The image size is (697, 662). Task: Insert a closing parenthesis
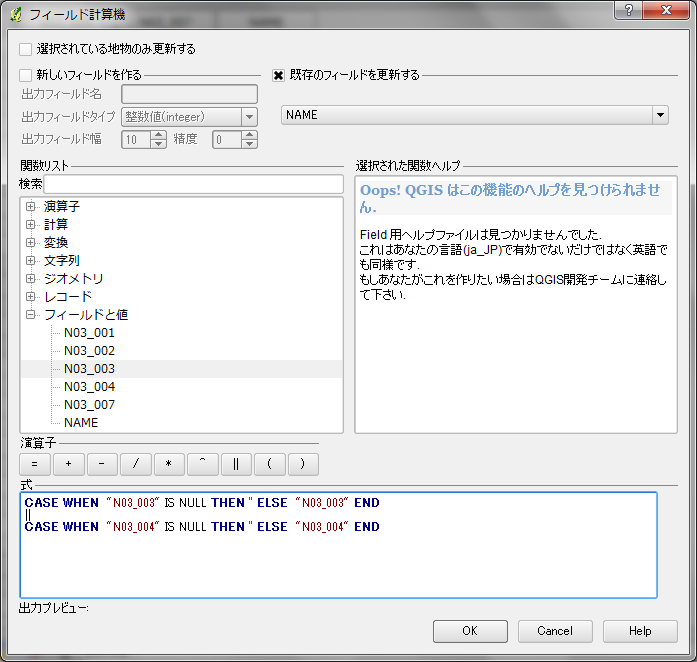point(303,464)
